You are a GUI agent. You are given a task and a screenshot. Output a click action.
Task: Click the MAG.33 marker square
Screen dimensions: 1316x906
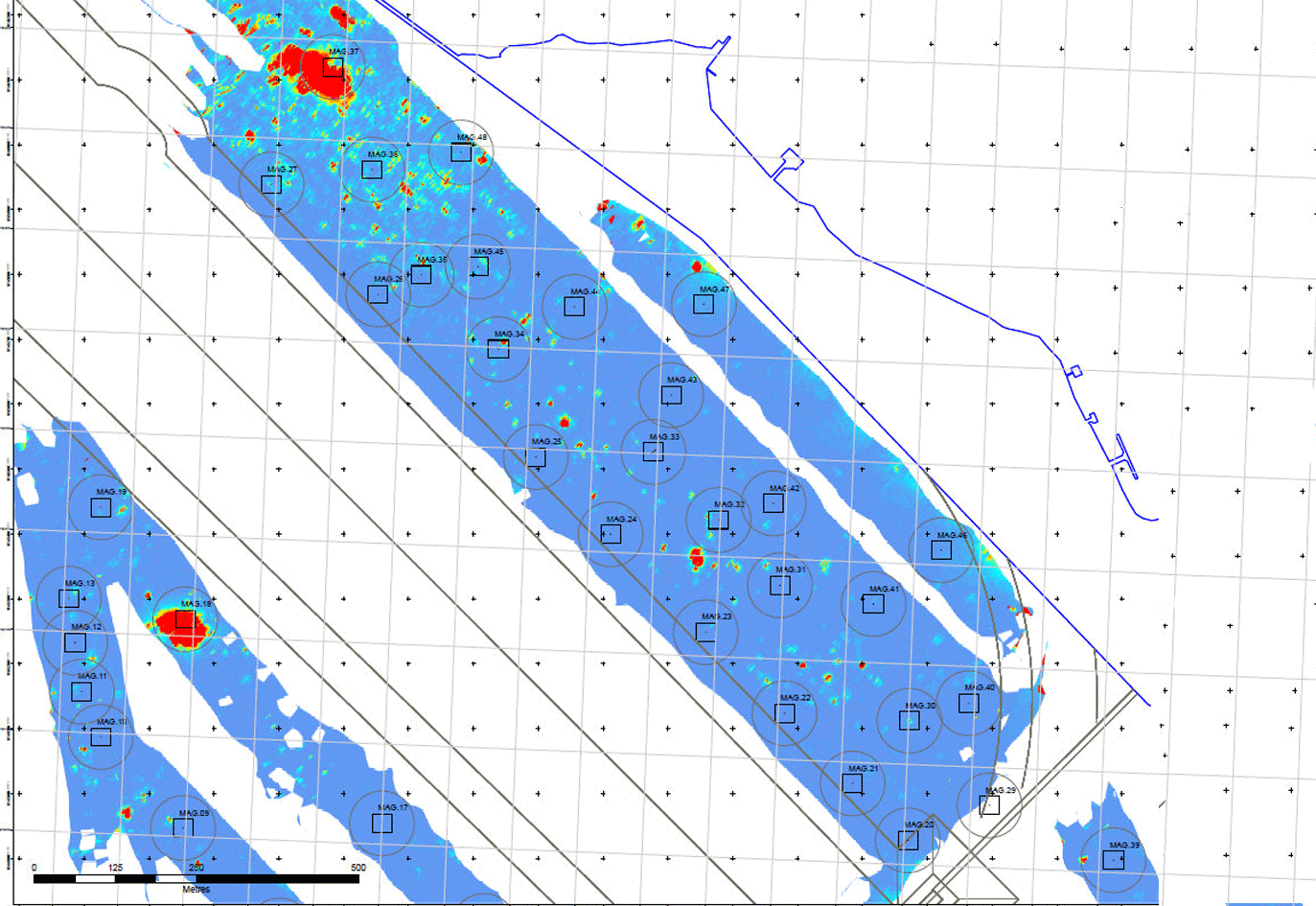(x=653, y=452)
